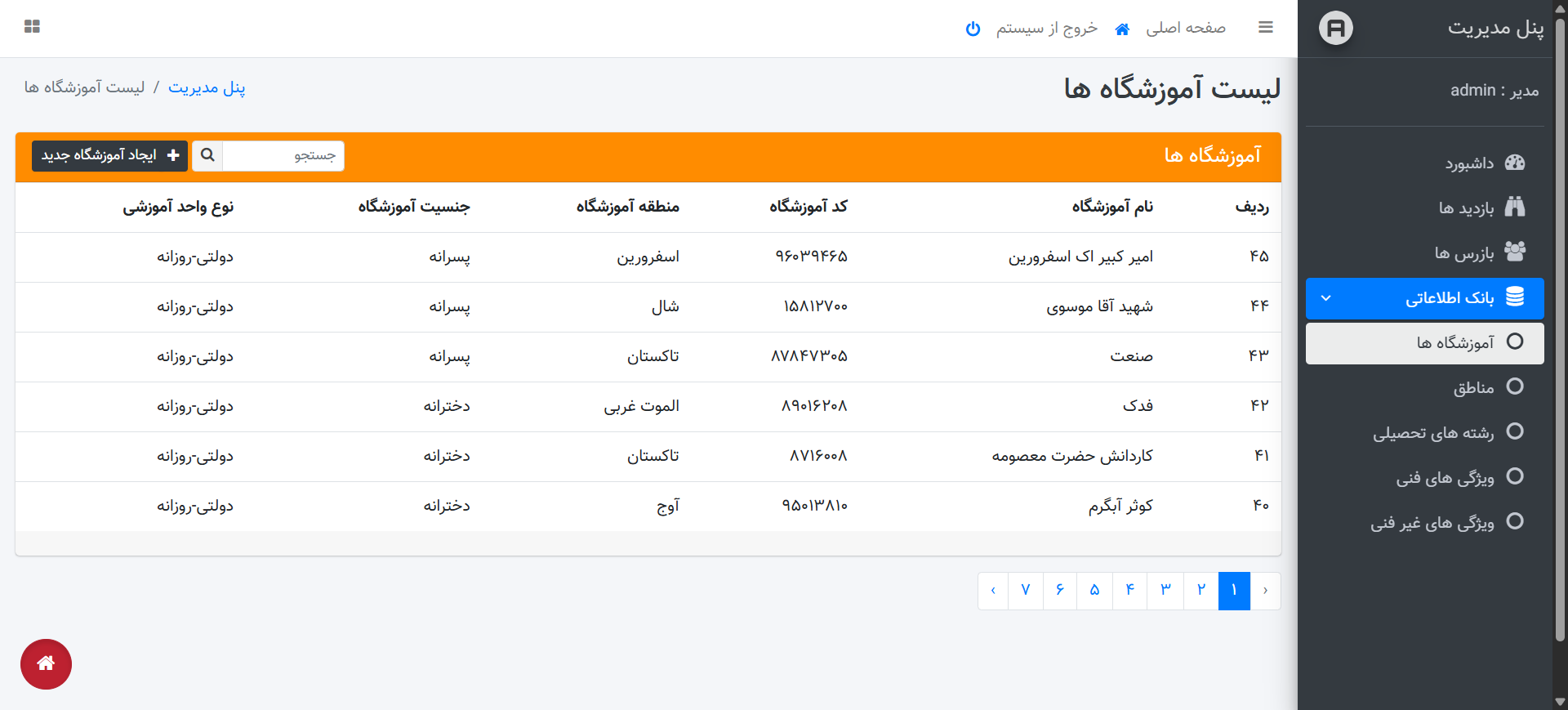Collapse the بانک اطلاعاتی menu

click(x=1326, y=298)
